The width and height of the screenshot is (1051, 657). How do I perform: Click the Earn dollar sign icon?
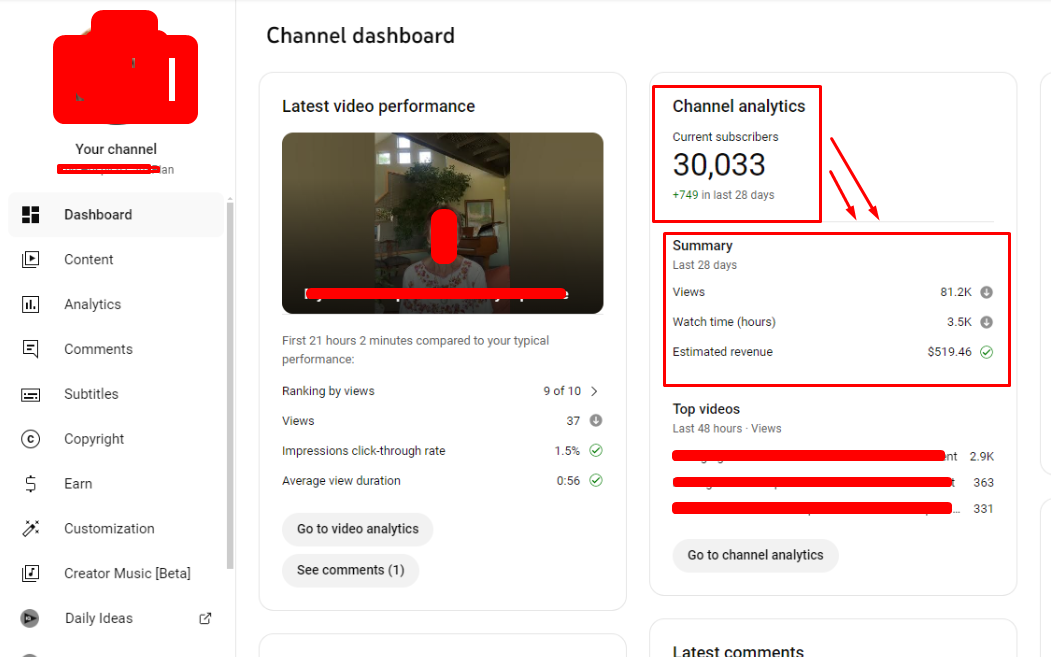31,484
